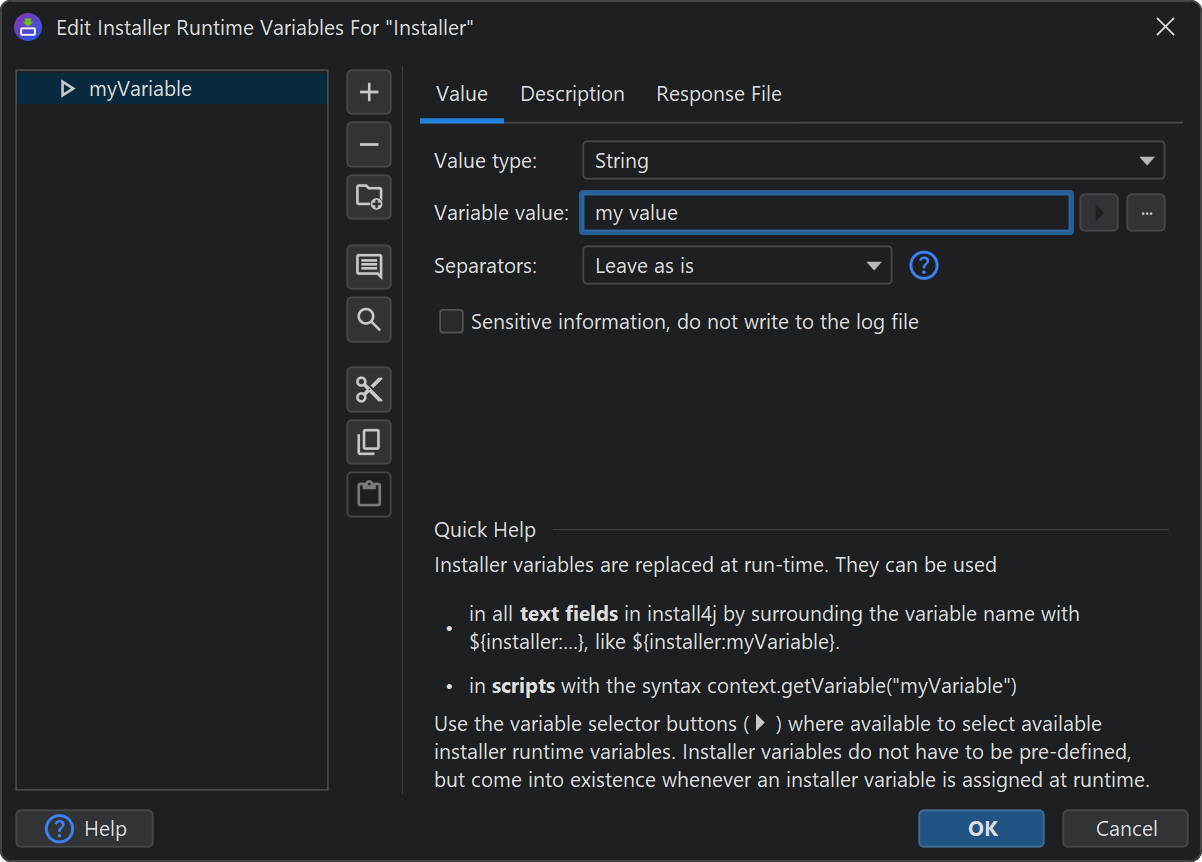The image size is (1202, 862).
Task: Click the blue Separators help icon
Action: pos(924,266)
